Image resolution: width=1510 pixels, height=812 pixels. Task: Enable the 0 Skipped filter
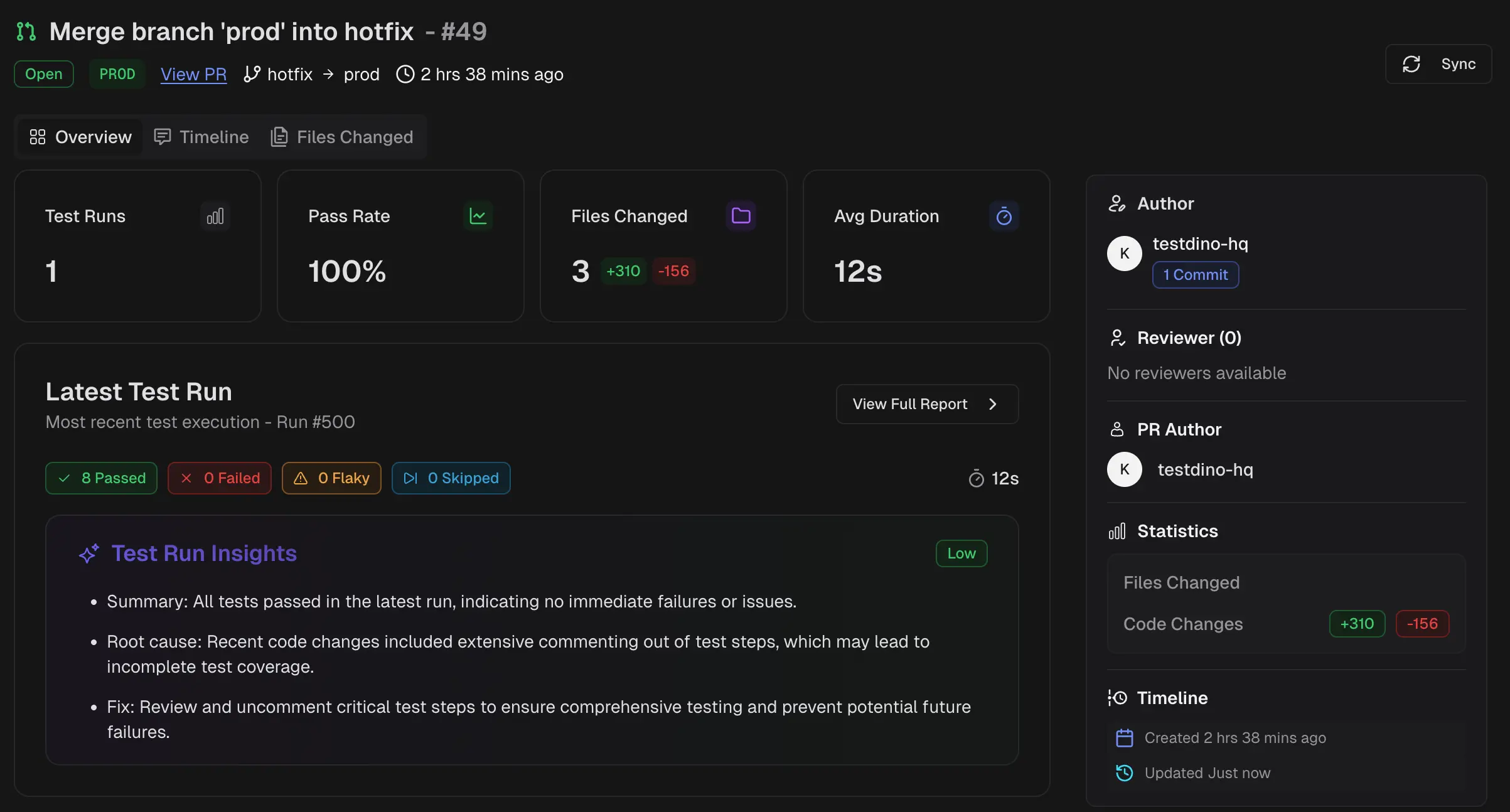[451, 478]
